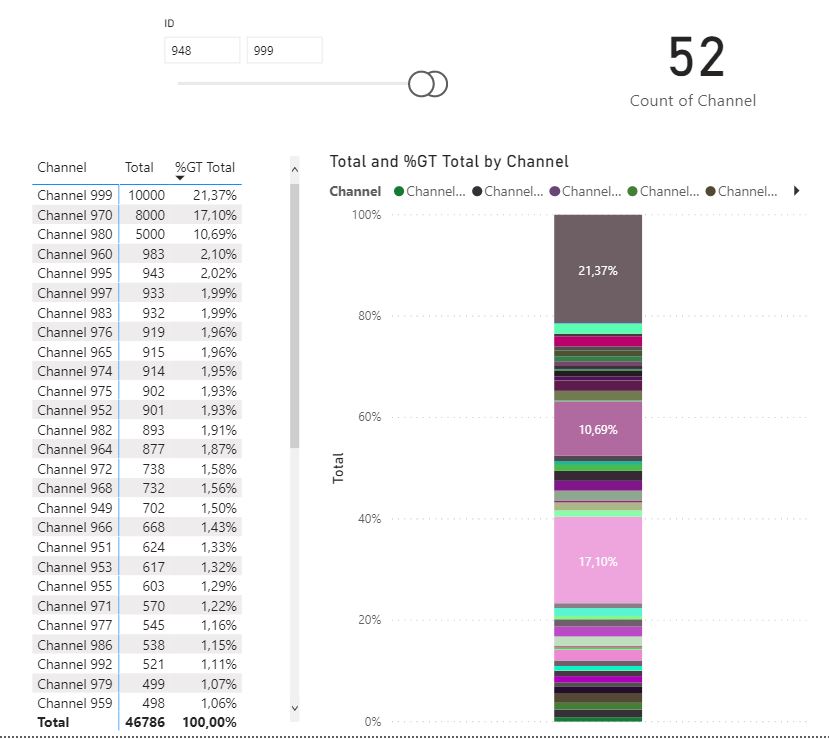The image size is (829, 739).
Task: Select the Channel 992 row
Action: pos(137,664)
